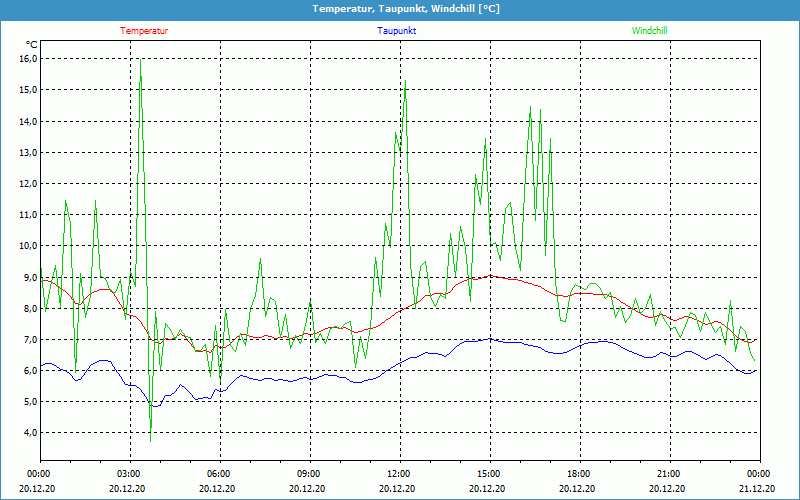This screenshot has height=500, width=800.
Task: Select the 15:00 time axis label
Action: tap(489, 473)
